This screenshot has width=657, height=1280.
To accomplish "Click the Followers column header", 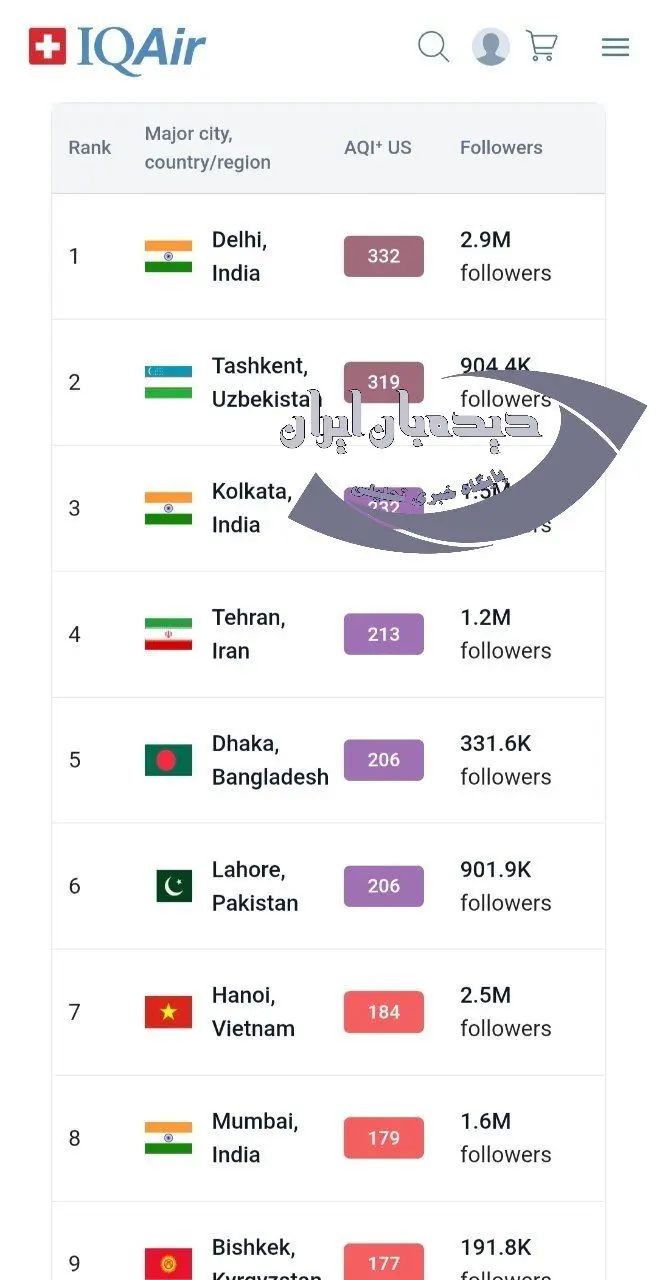I will 501,148.
